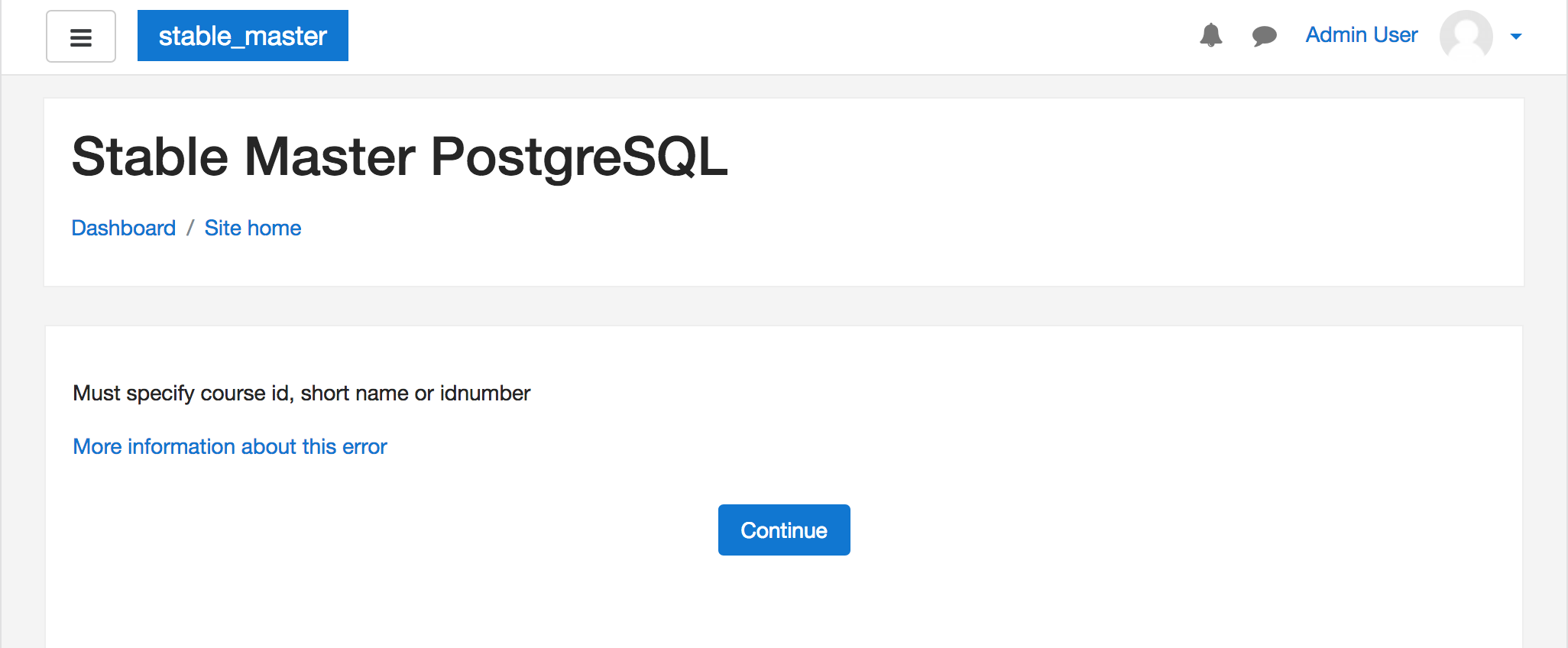Click the blue Continue button
Image resolution: width=1568 pixels, height=648 pixels.
[784, 530]
